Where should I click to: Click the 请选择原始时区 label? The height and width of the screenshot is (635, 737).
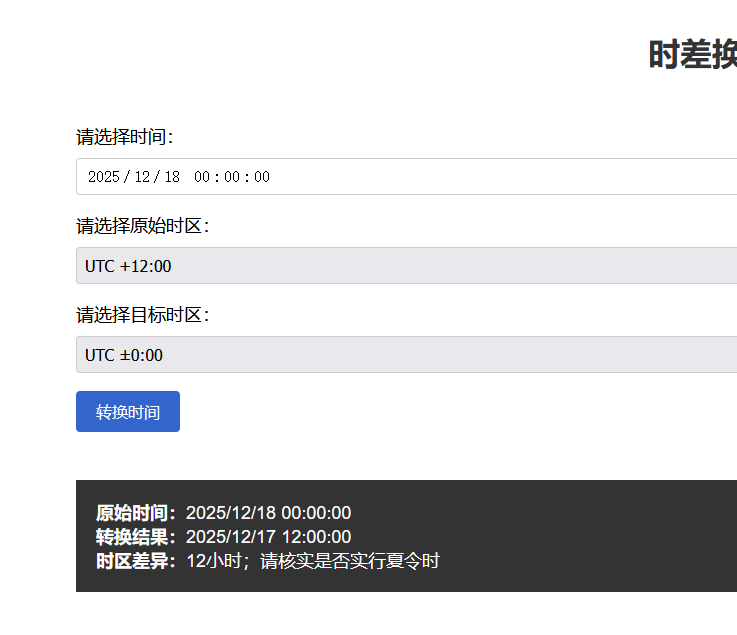142,226
